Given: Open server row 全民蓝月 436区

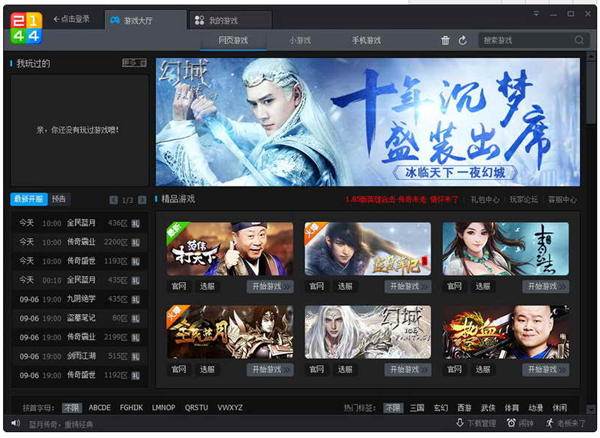Looking at the screenshot, I should pos(80,223).
